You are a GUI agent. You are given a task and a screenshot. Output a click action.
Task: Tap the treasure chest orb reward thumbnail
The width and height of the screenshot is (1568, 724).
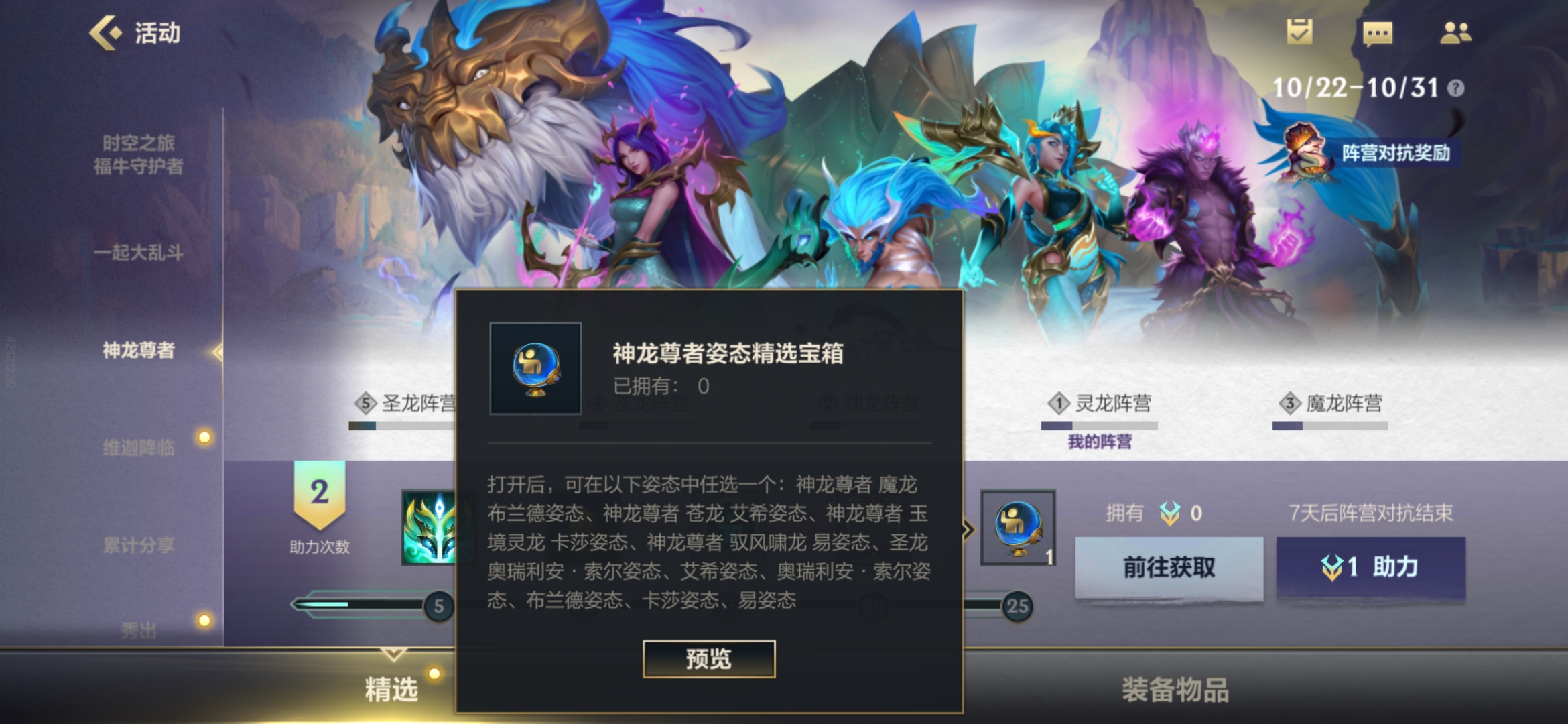[1018, 528]
